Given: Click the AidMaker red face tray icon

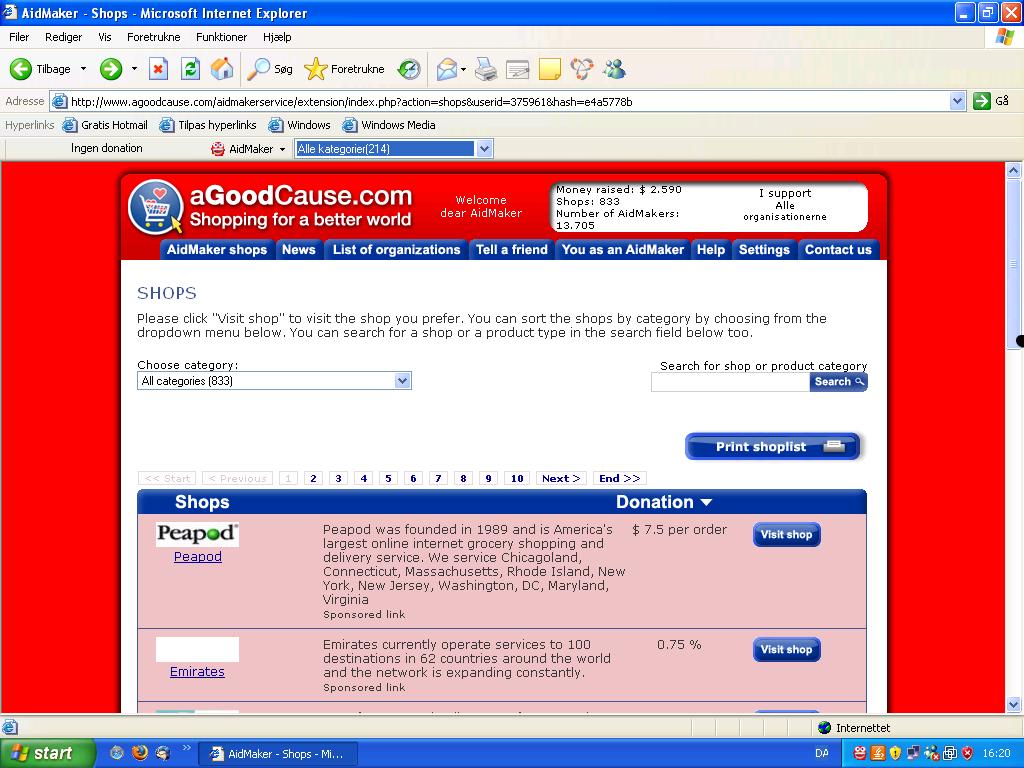Looking at the screenshot, I should click(x=859, y=753).
